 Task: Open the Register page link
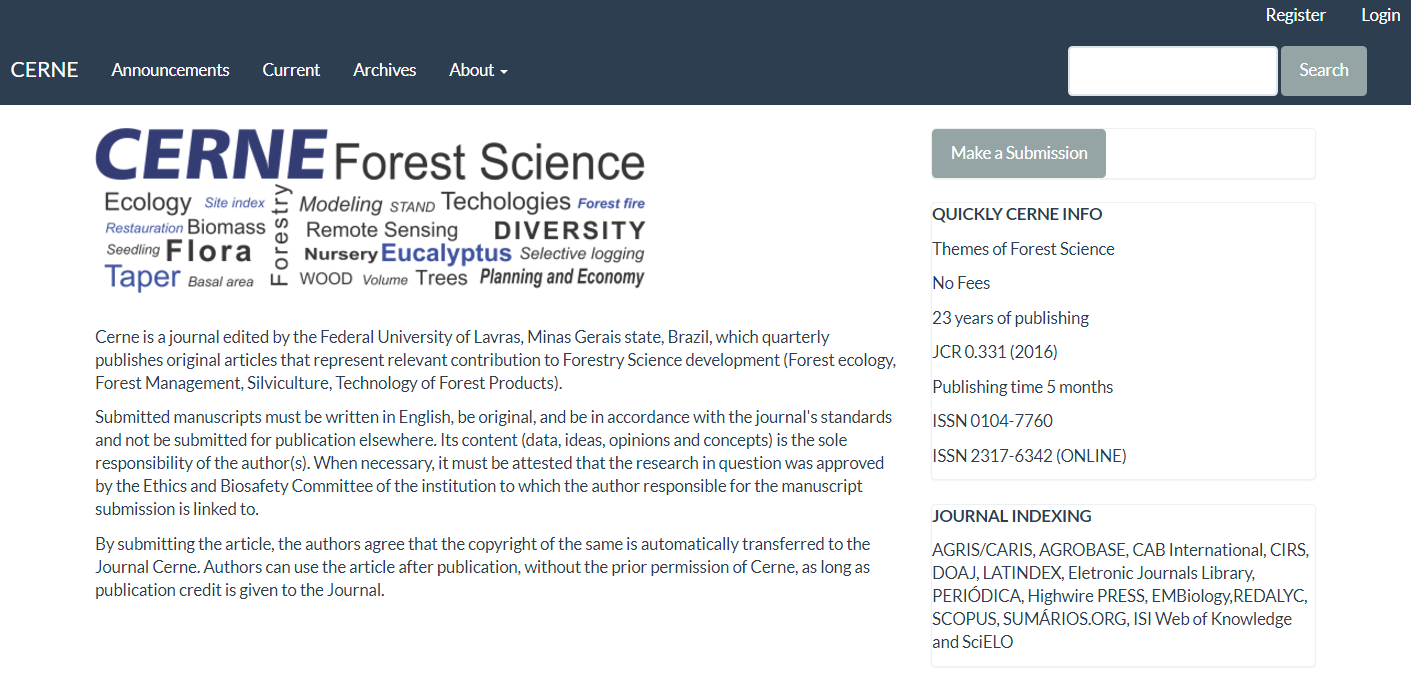tap(1295, 15)
